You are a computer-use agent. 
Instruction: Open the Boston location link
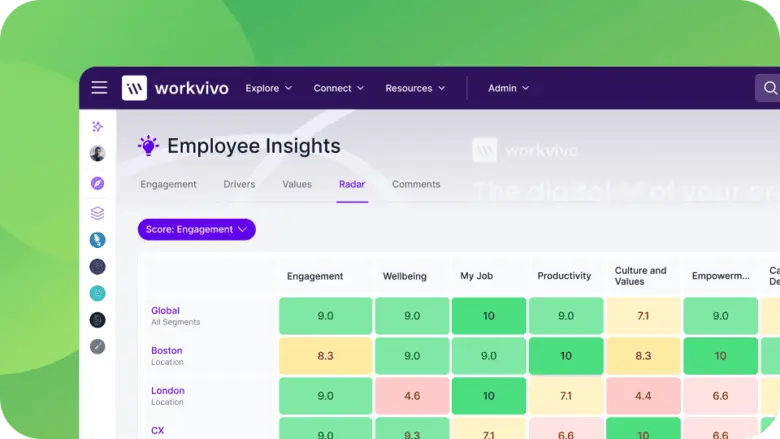point(167,351)
